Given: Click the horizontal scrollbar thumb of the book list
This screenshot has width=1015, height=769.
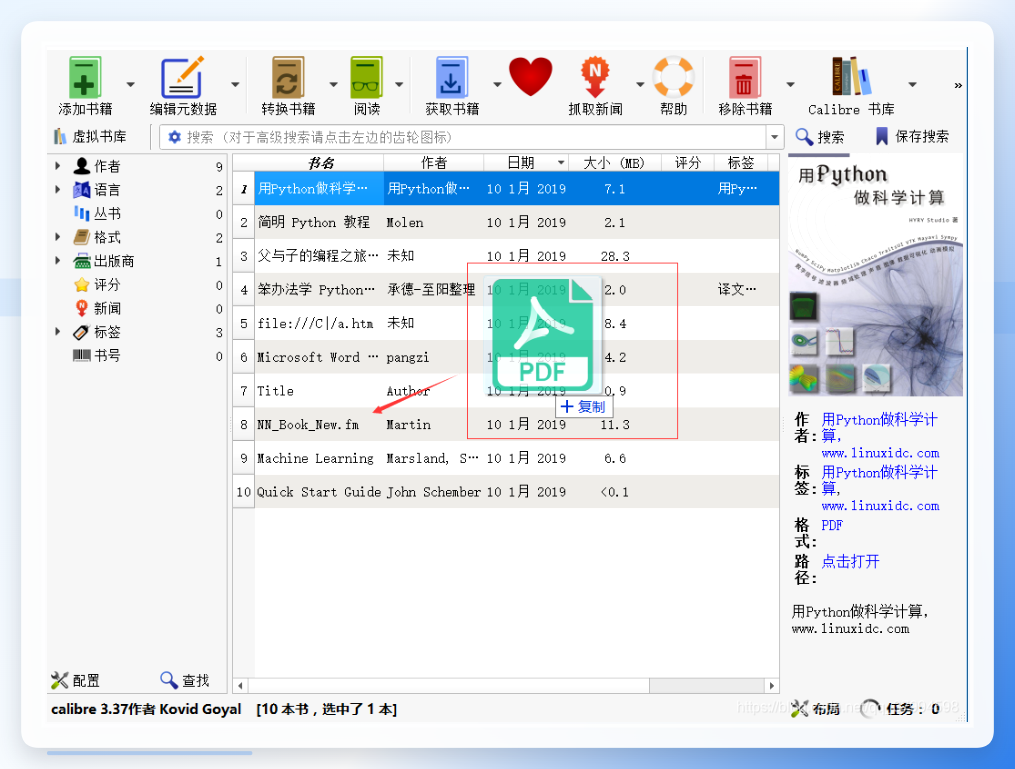Looking at the screenshot, I should pyautogui.click(x=449, y=685).
